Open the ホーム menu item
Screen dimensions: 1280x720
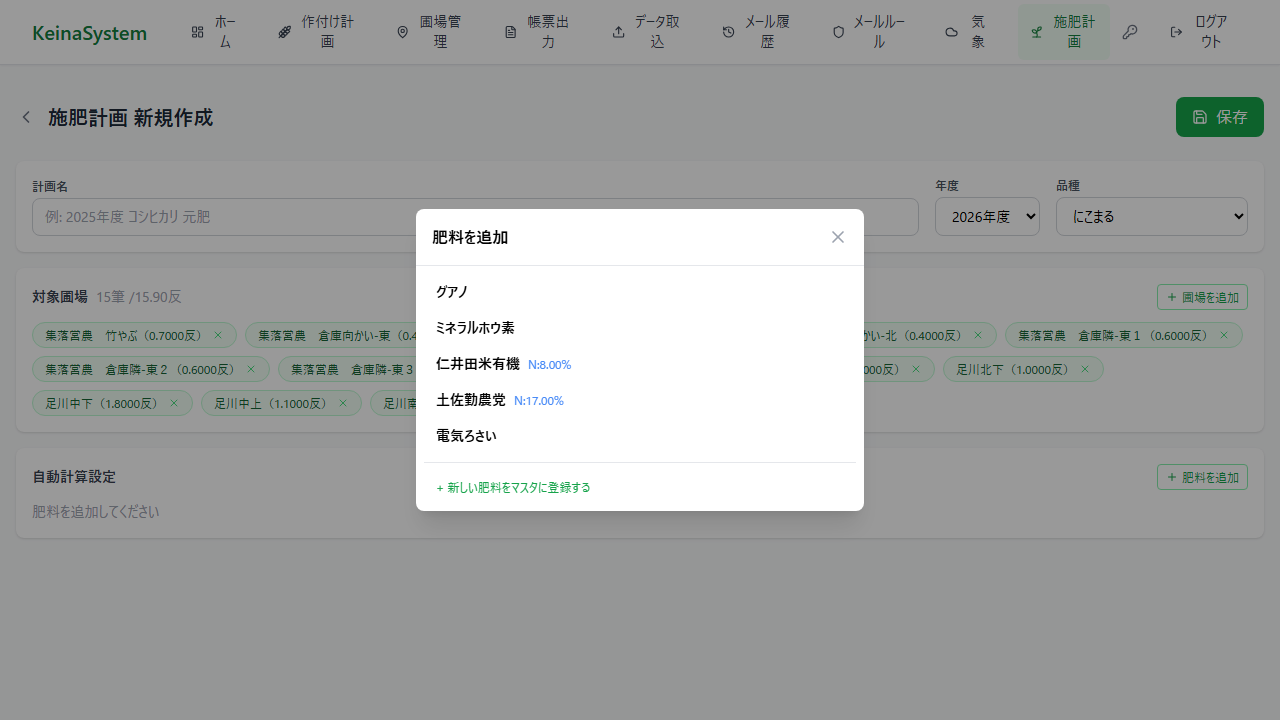coord(213,32)
